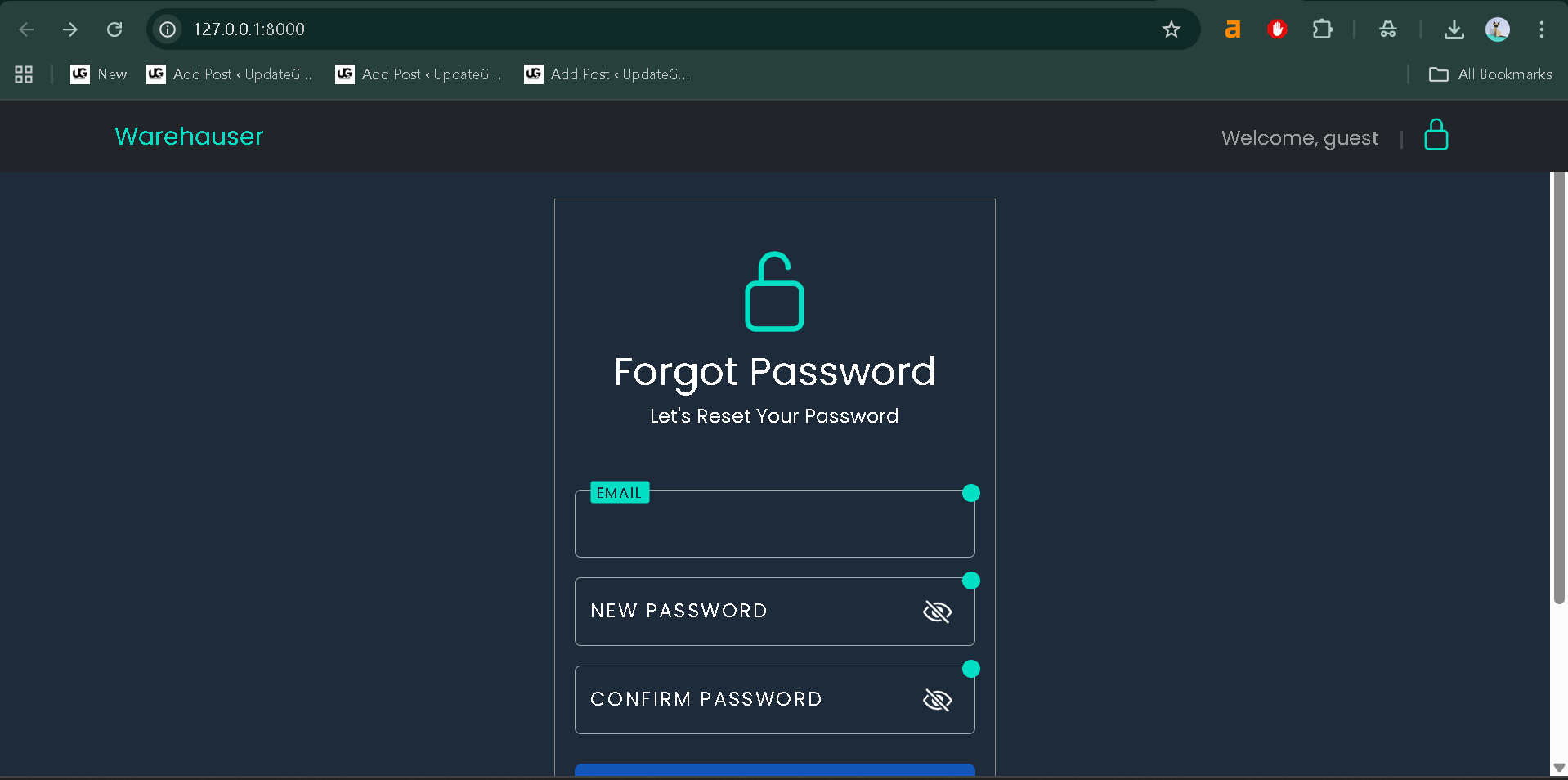Click the address bar URL
Screen dimensions: 1568x780
tap(249, 29)
